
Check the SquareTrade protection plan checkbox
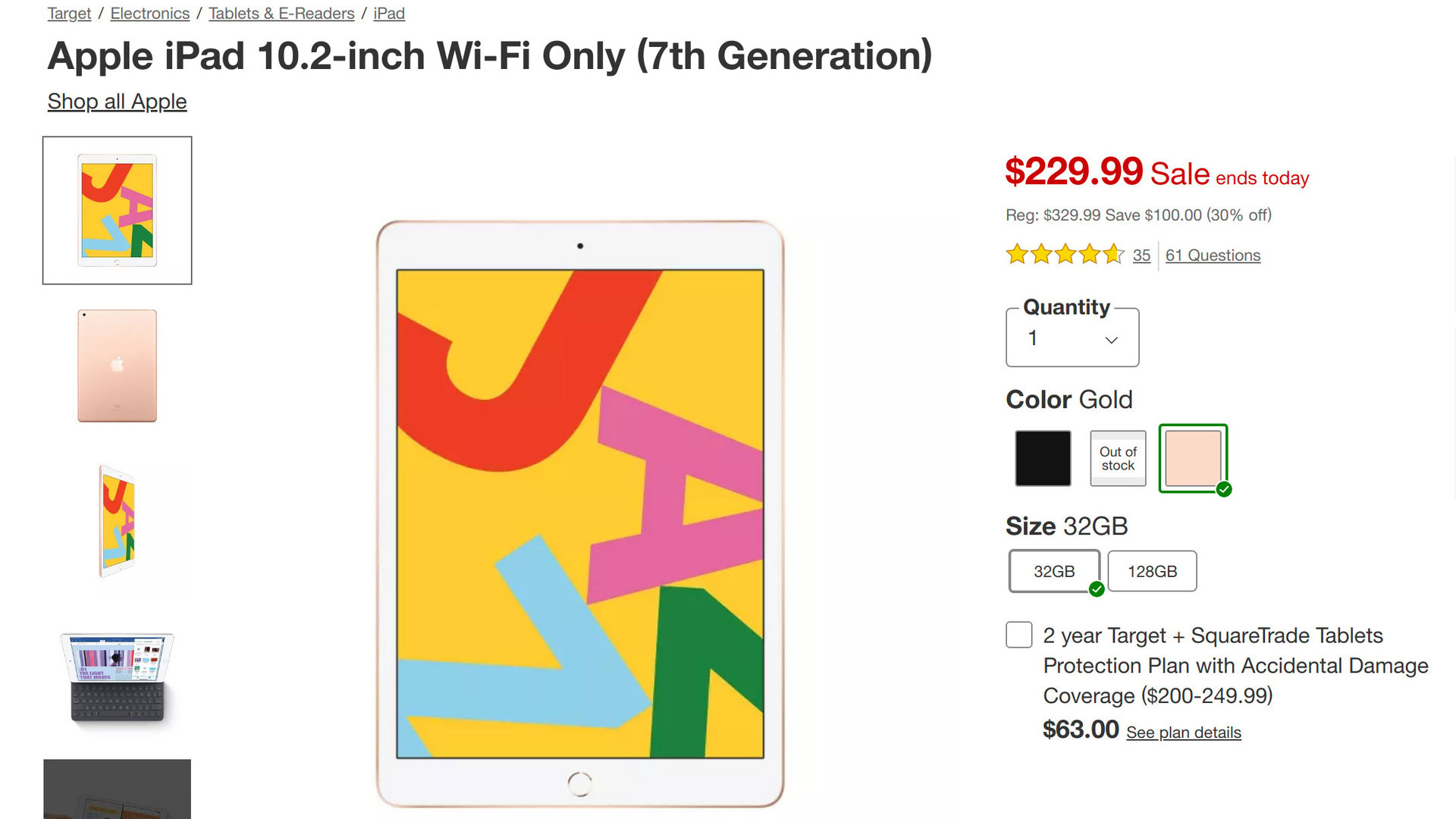pyautogui.click(x=1018, y=635)
